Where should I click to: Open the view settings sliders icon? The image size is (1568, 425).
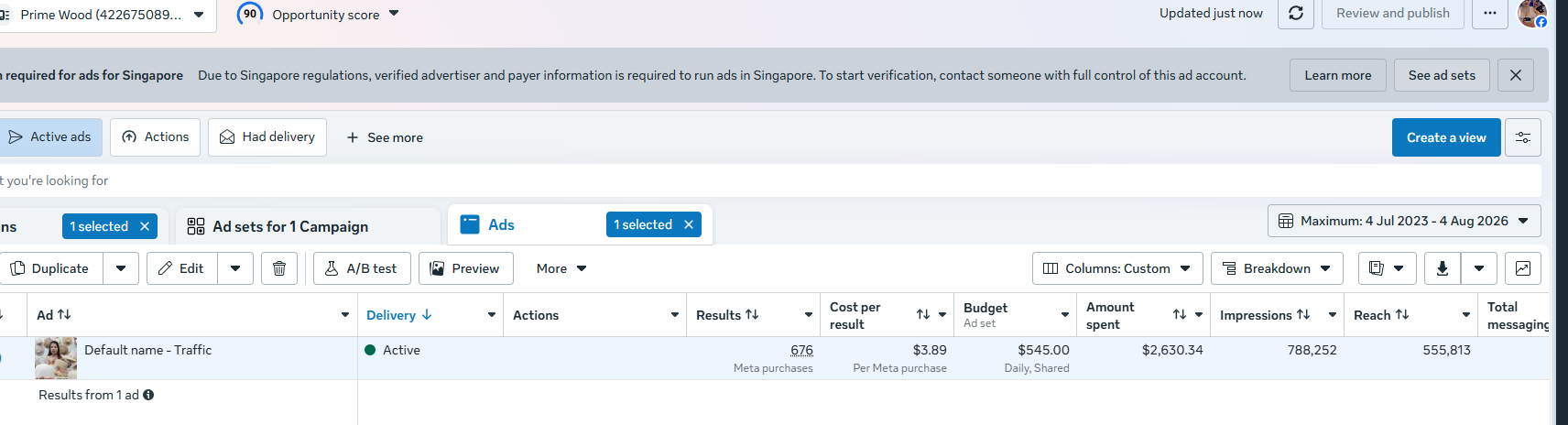coord(1523,137)
